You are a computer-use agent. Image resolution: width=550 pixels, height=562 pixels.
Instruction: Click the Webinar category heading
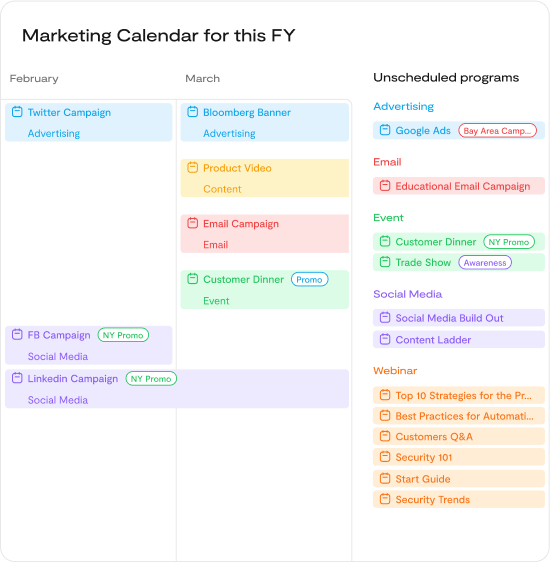click(x=395, y=371)
